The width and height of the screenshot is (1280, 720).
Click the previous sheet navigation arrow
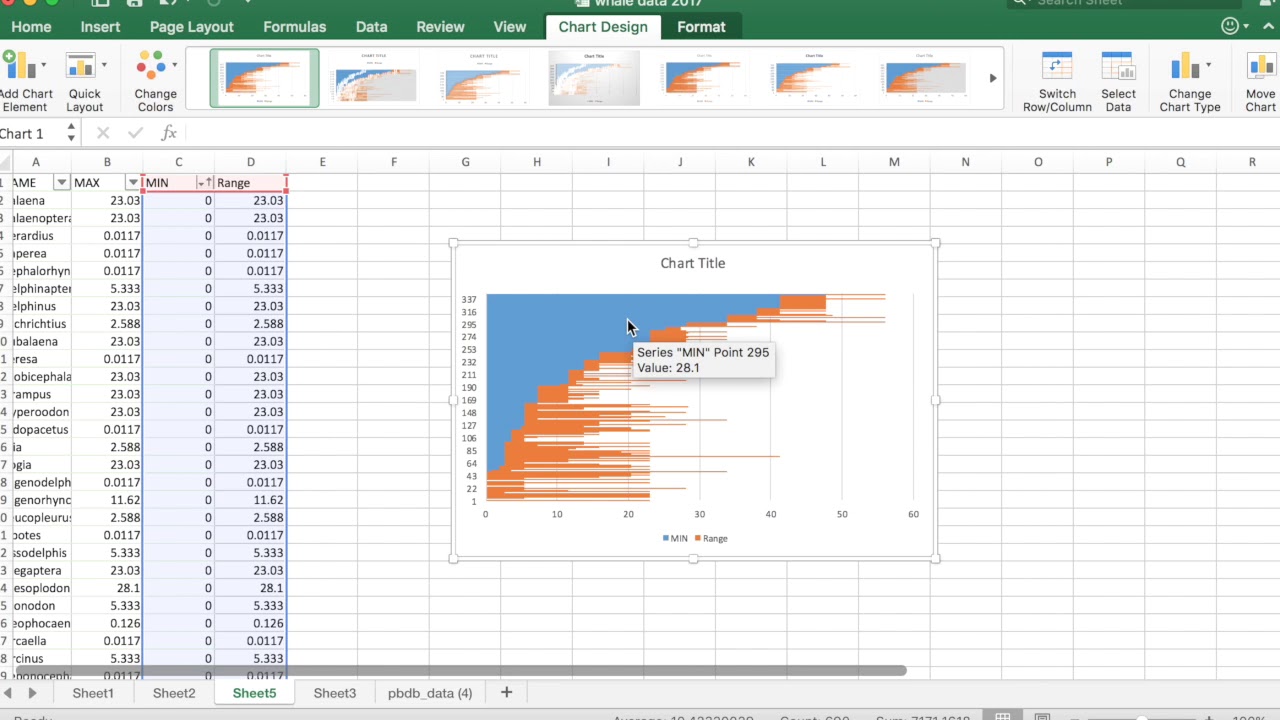pos(8,693)
